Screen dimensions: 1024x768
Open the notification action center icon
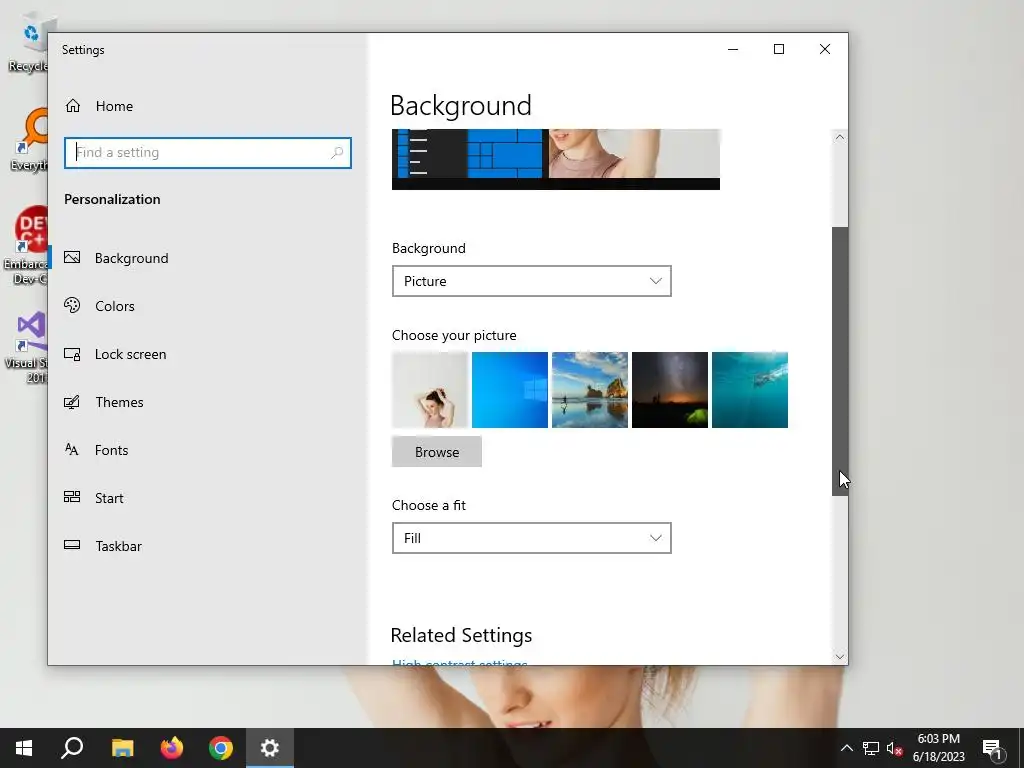pyautogui.click(x=993, y=748)
